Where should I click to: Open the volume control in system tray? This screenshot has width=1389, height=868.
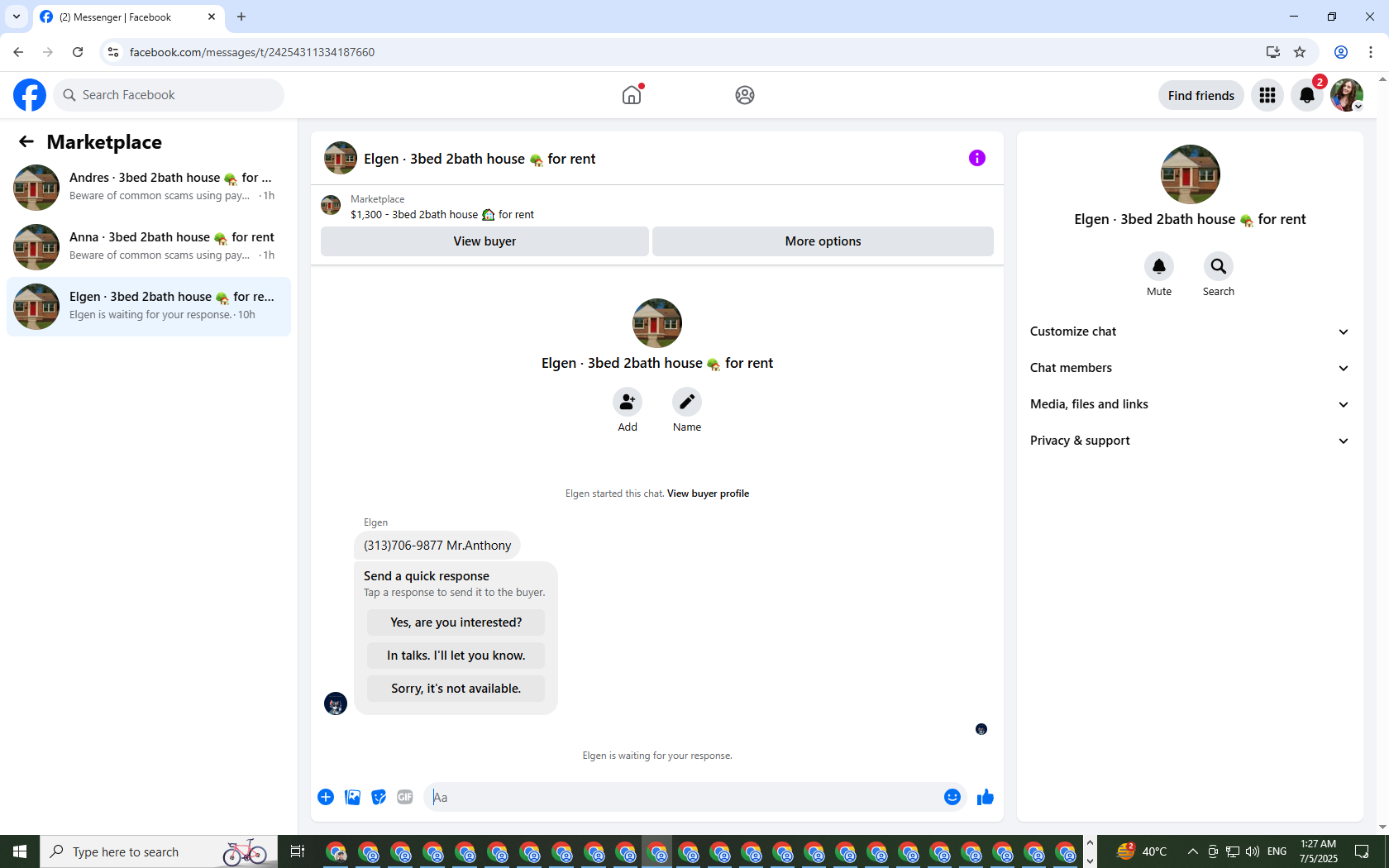tap(1253, 851)
